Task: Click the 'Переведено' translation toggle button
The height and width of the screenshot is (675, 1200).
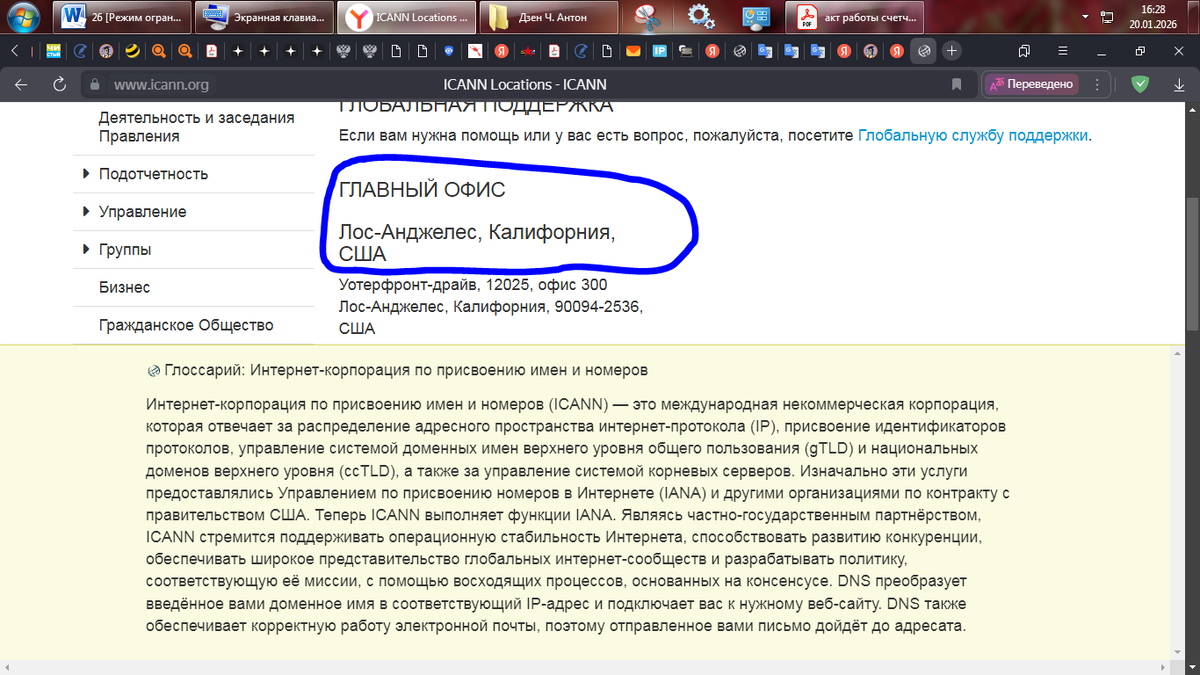Action: 1031,84
